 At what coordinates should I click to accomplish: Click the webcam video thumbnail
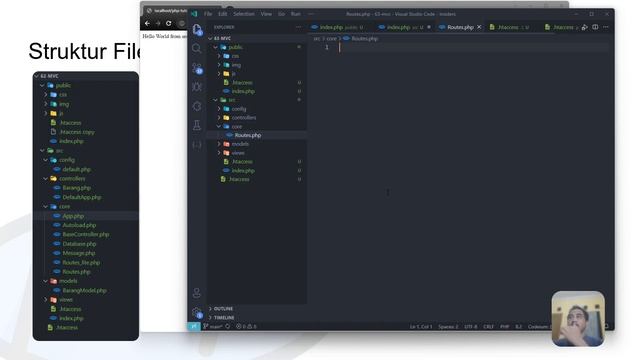[x=578, y=319]
